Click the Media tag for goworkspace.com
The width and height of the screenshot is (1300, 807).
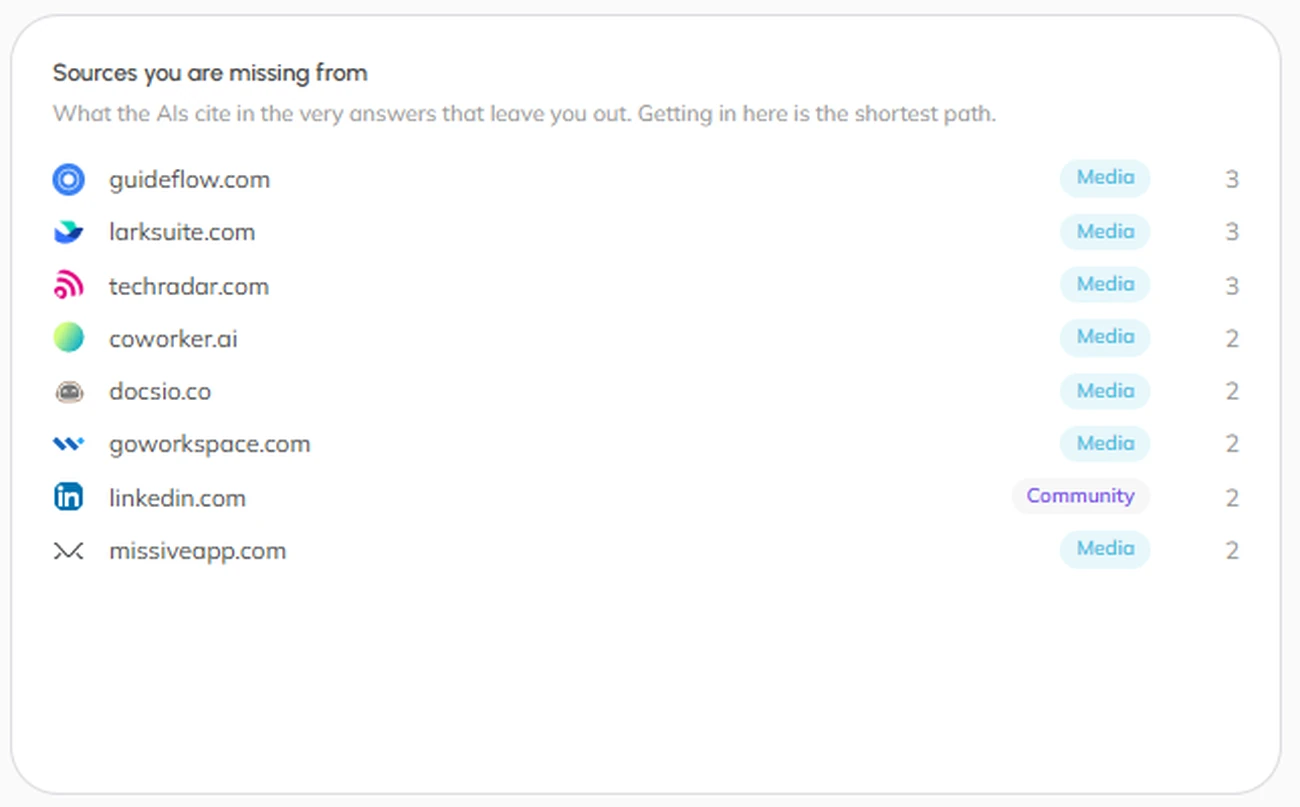pyautogui.click(x=1105, y=443)
